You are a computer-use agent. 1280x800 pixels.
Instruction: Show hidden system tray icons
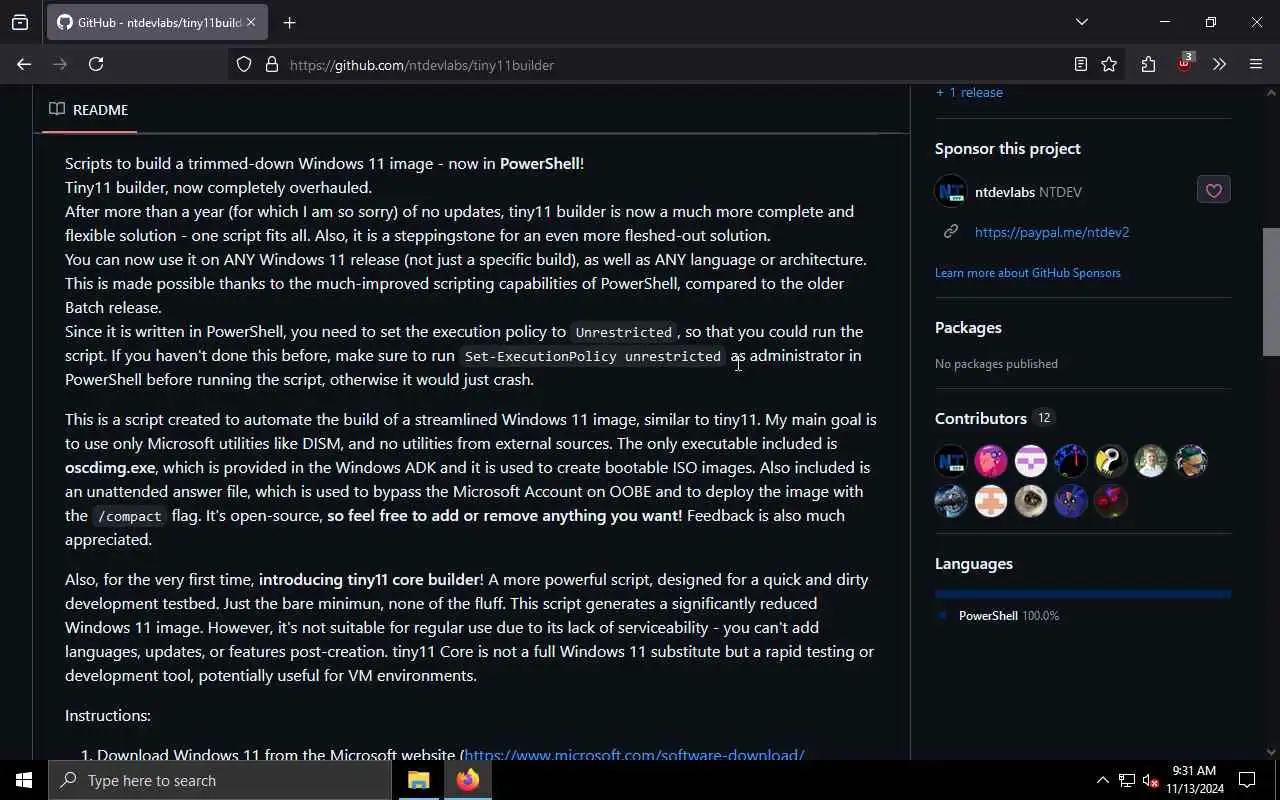[x=1102, y=780]
